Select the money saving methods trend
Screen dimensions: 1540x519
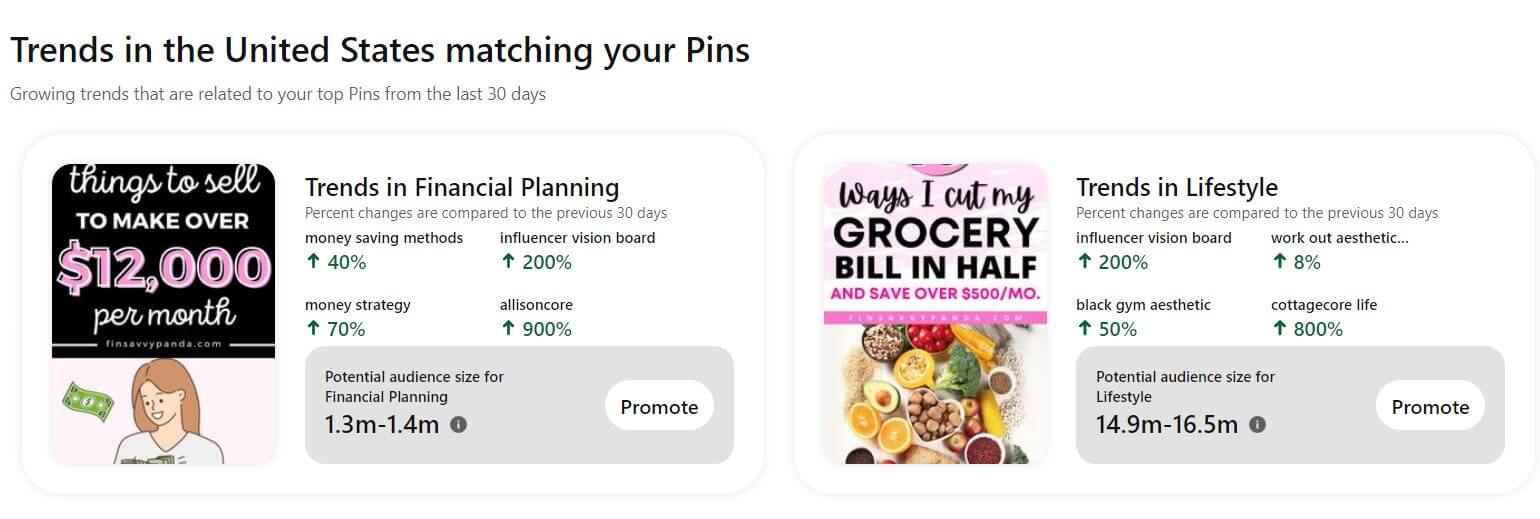click(x=384, y=238)
